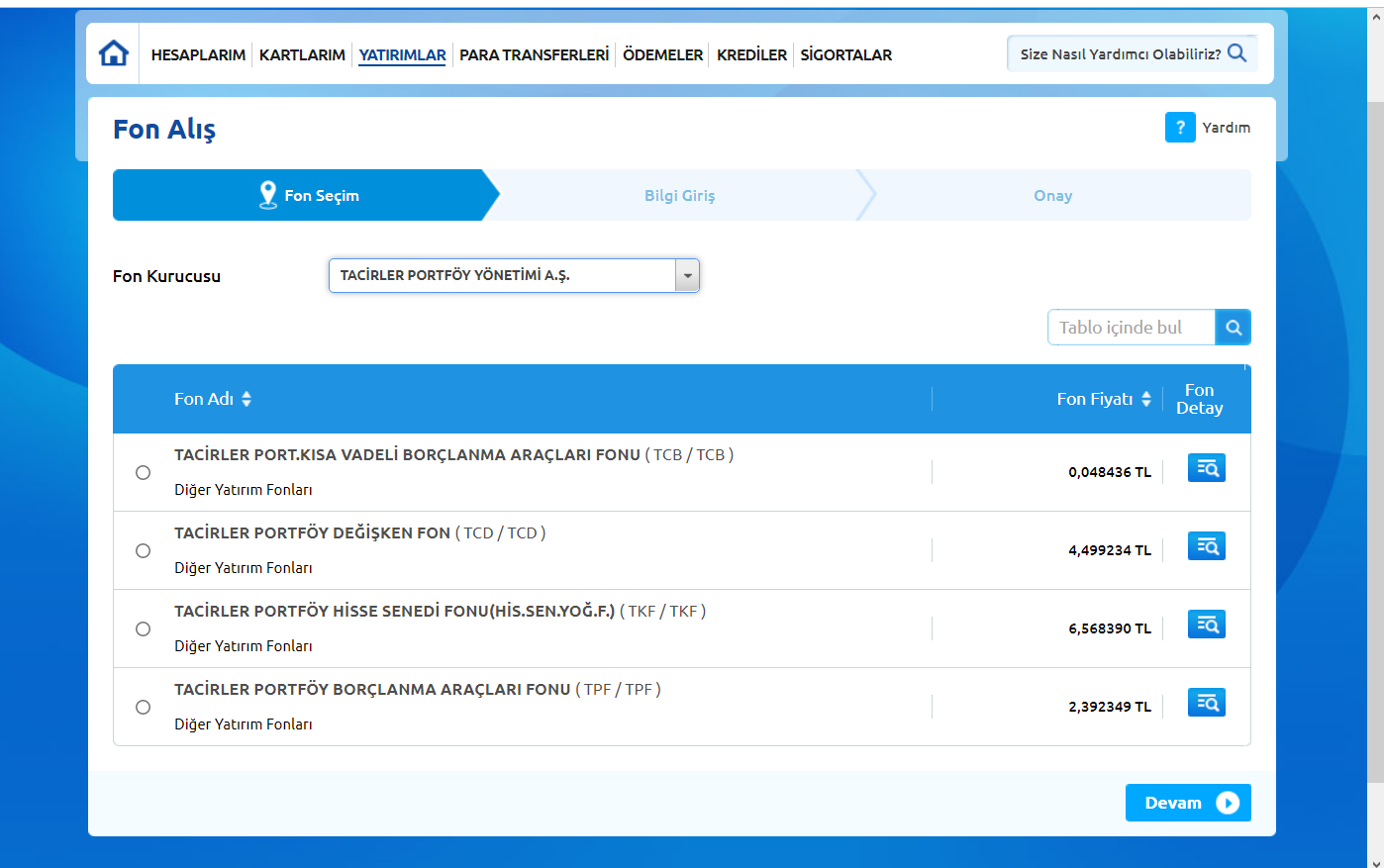Click fund name TACİRLER PORTFÖY DEĞİŞKEN FON
Screen dimensions: 1384x868
click(313, 533)
